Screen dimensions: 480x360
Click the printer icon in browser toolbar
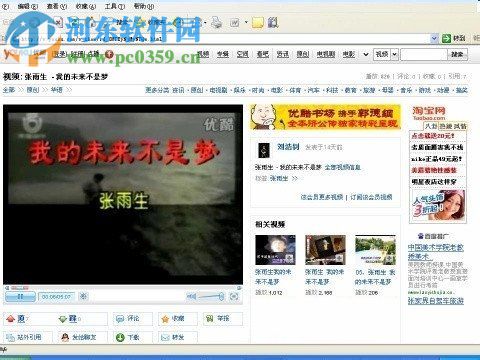pyautogui.click(x=216, y=23)
